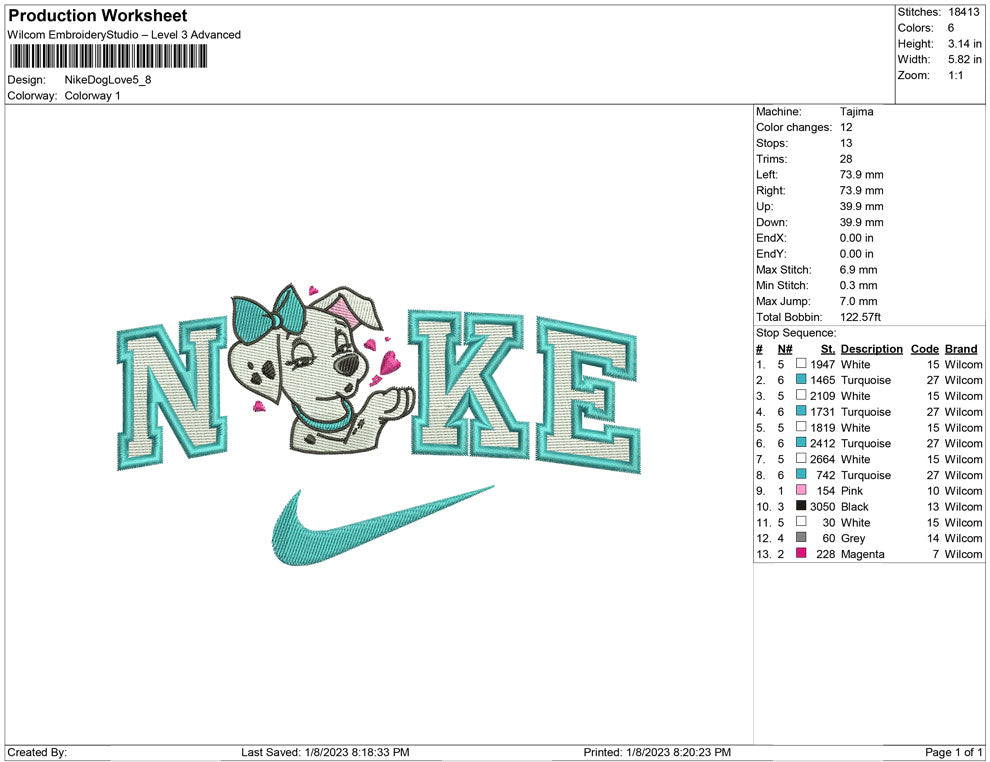Screen dimensions: 990x762
Task: Click the grey swatch in stop 12
Action: [x=801, y=537]
